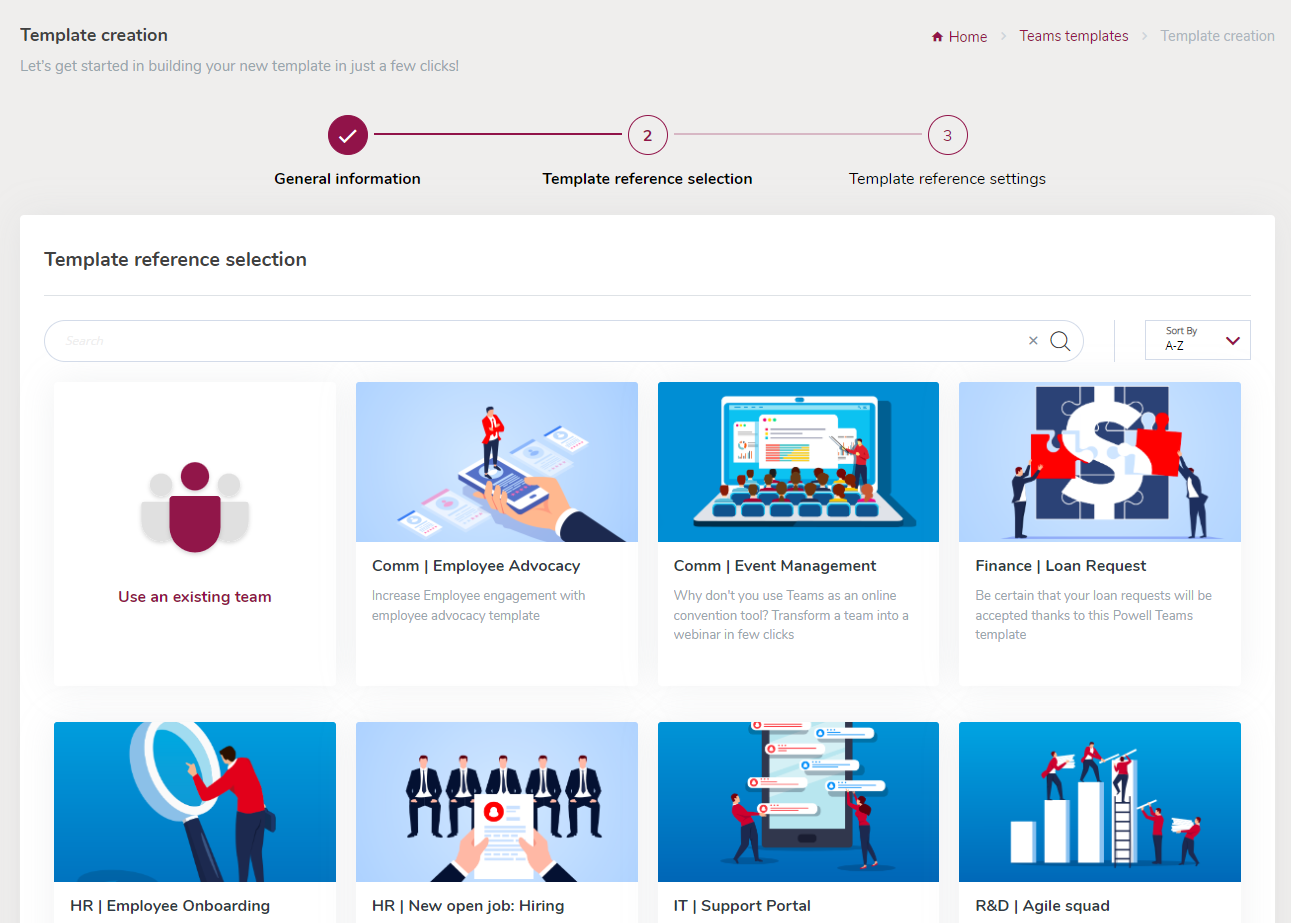Viewport: 1291px width, 923px height.
Task: Select the Comm | Employee Advocacy thumbnail image
Action: tap(497, 462)
